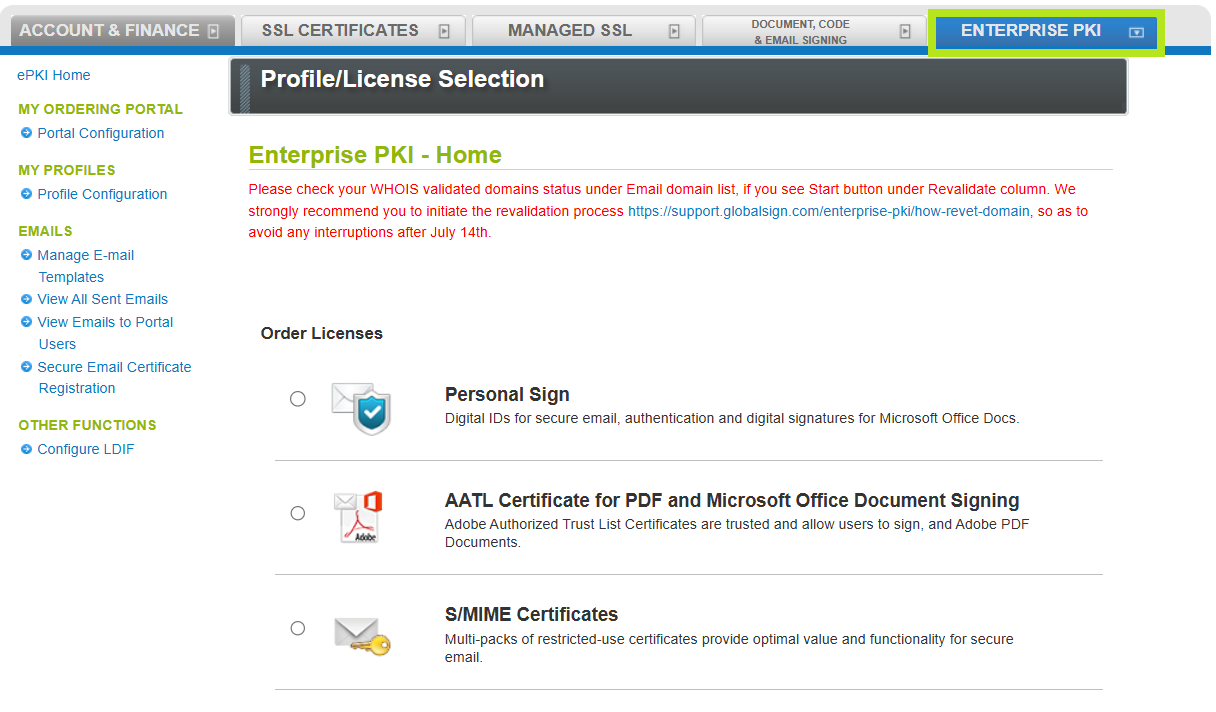Switch to the Managed SSL tab
The height and width of the screenshot is (712, 1216).
[x=570, y=31]
